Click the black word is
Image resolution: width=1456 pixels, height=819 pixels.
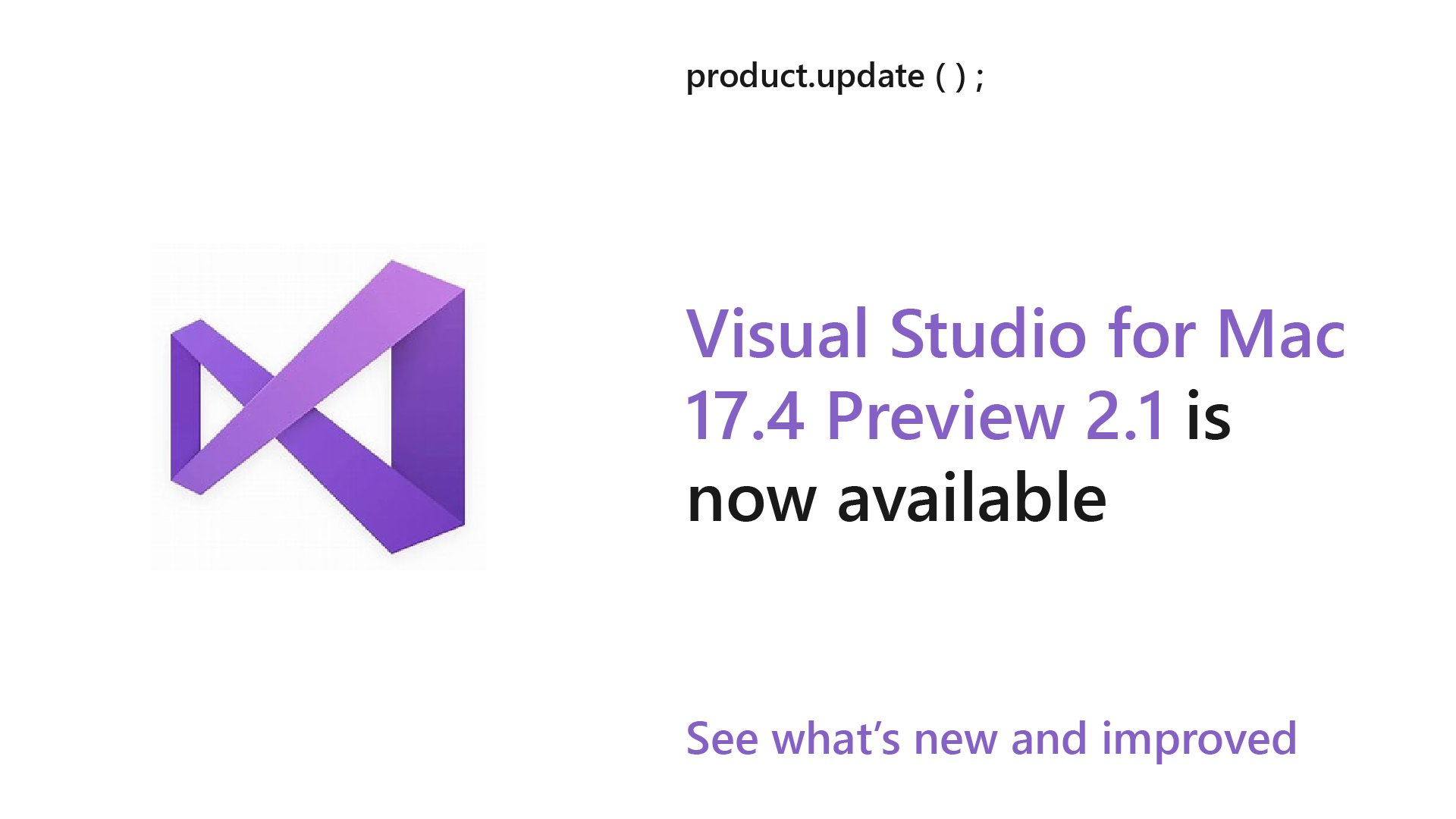1209,416
